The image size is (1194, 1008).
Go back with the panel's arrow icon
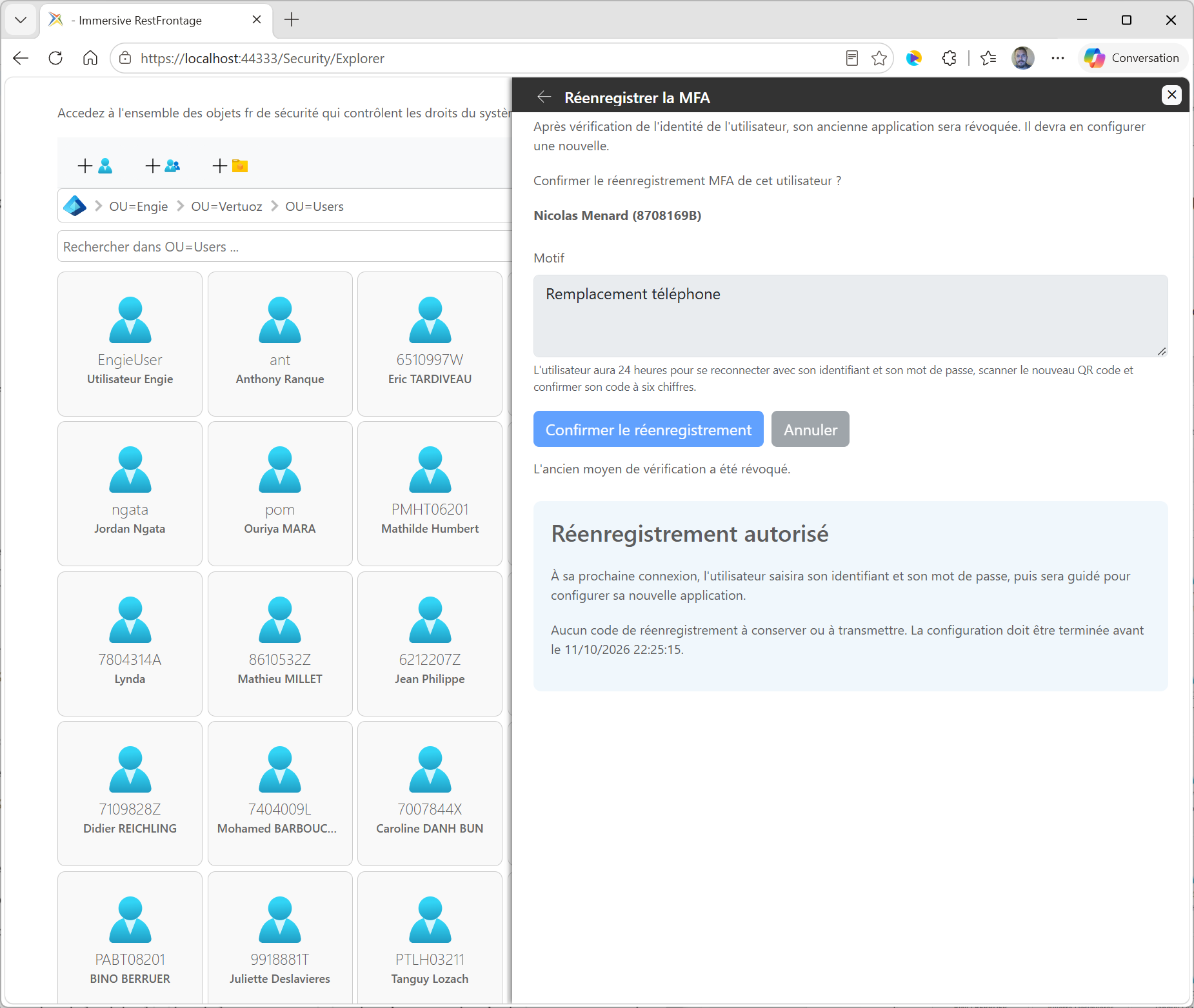544,97
